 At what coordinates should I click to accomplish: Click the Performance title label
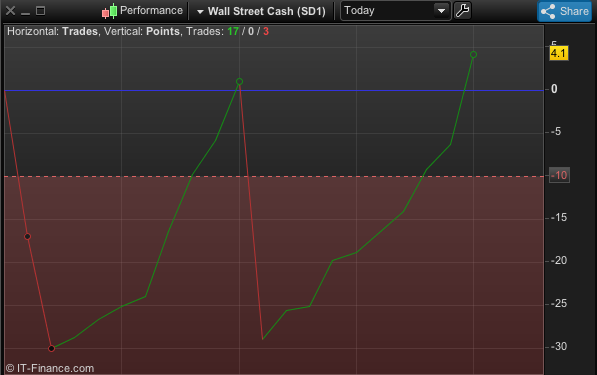pyautogui.click(x=151, y=10)
